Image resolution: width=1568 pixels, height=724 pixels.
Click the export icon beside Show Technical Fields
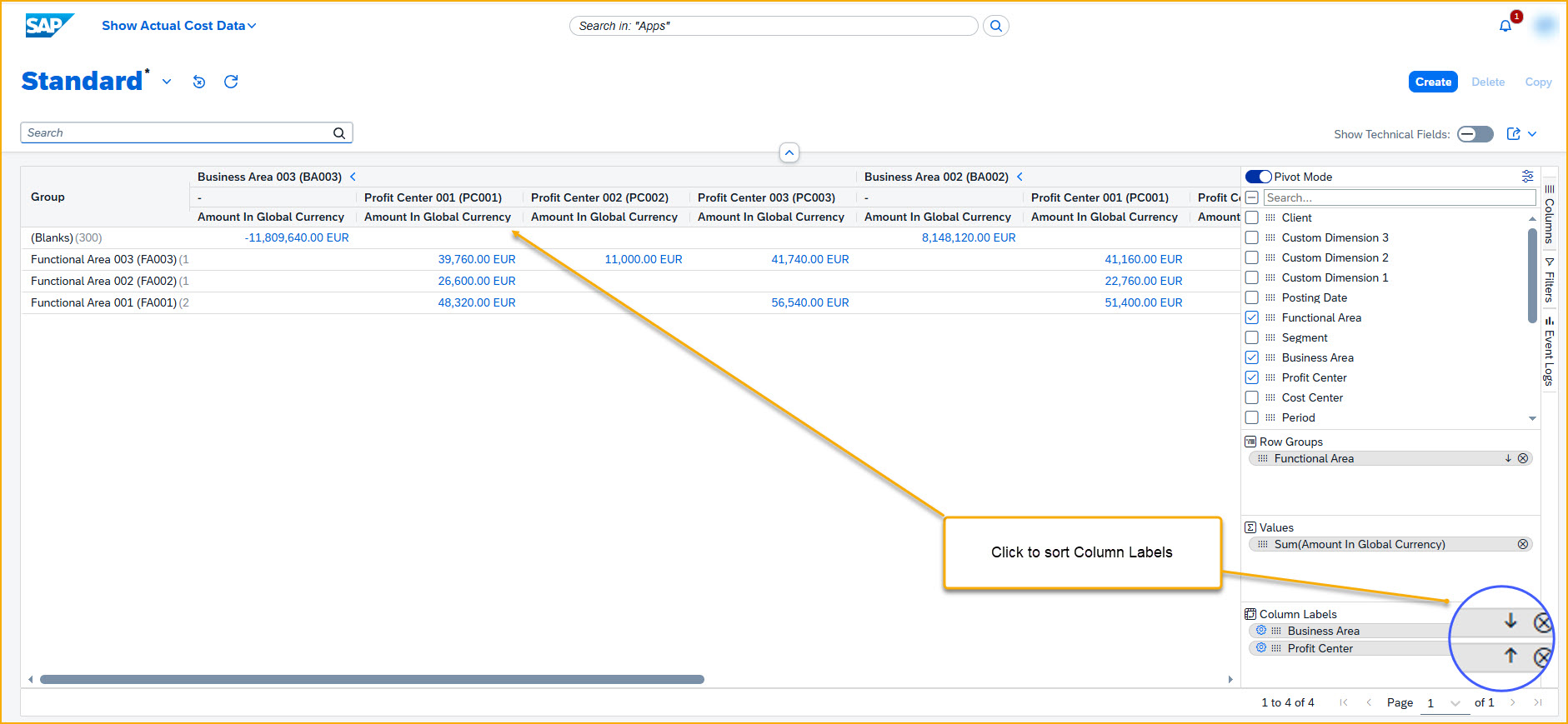click(1514, 134)
